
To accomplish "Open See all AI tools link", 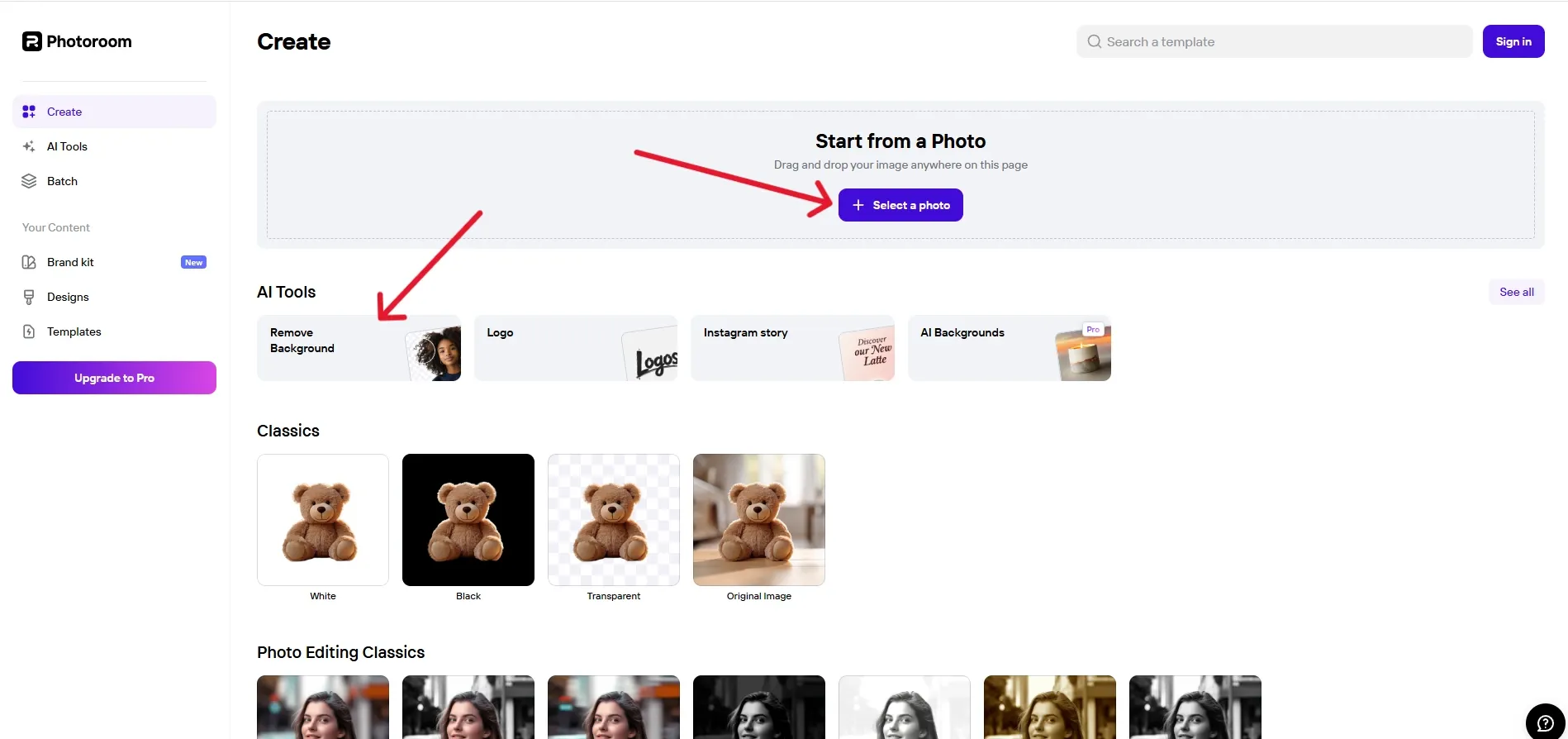I will coord(1516,292).
